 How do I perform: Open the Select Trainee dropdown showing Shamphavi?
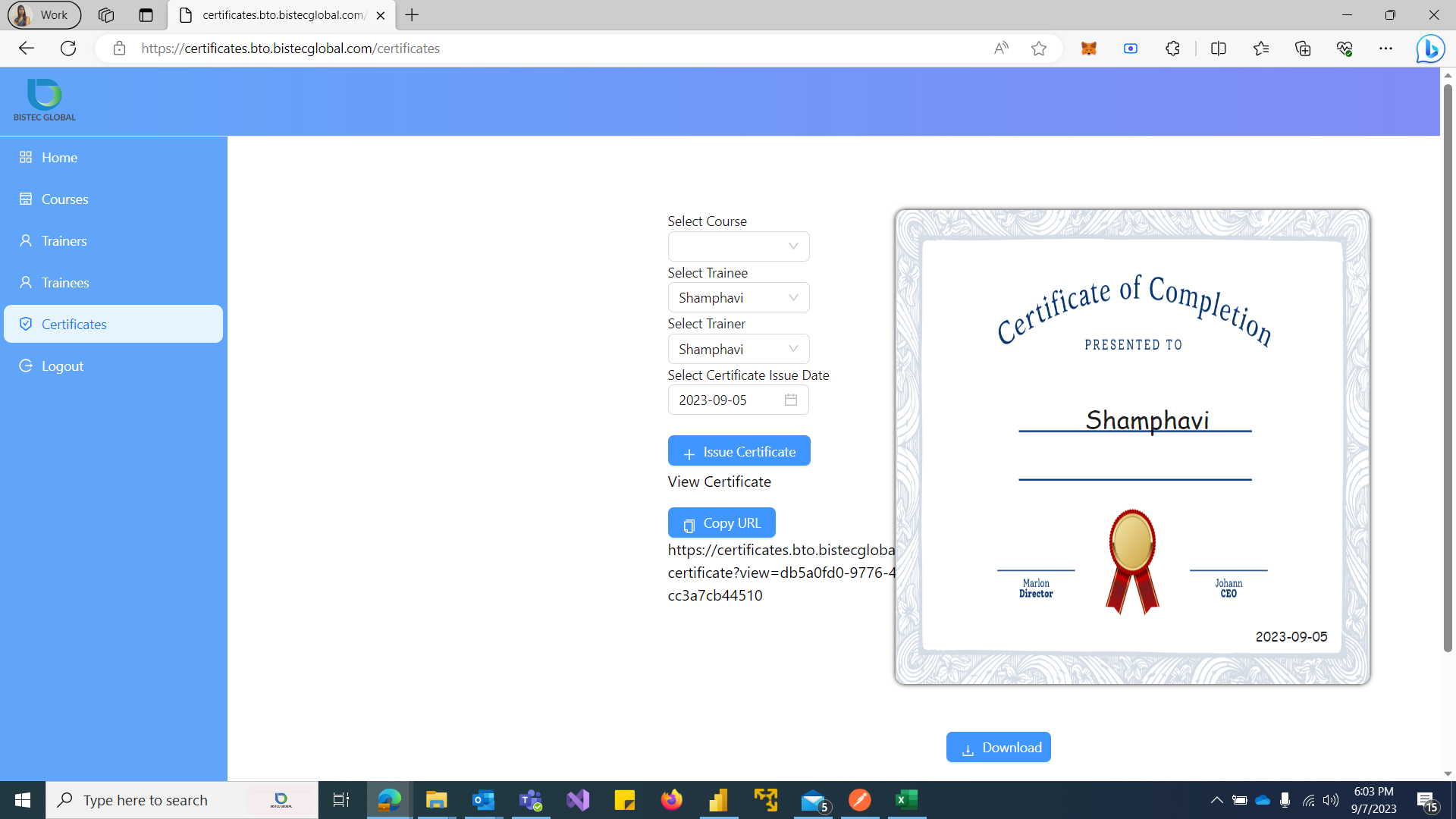pyautogui.click(x=738, y=297)
